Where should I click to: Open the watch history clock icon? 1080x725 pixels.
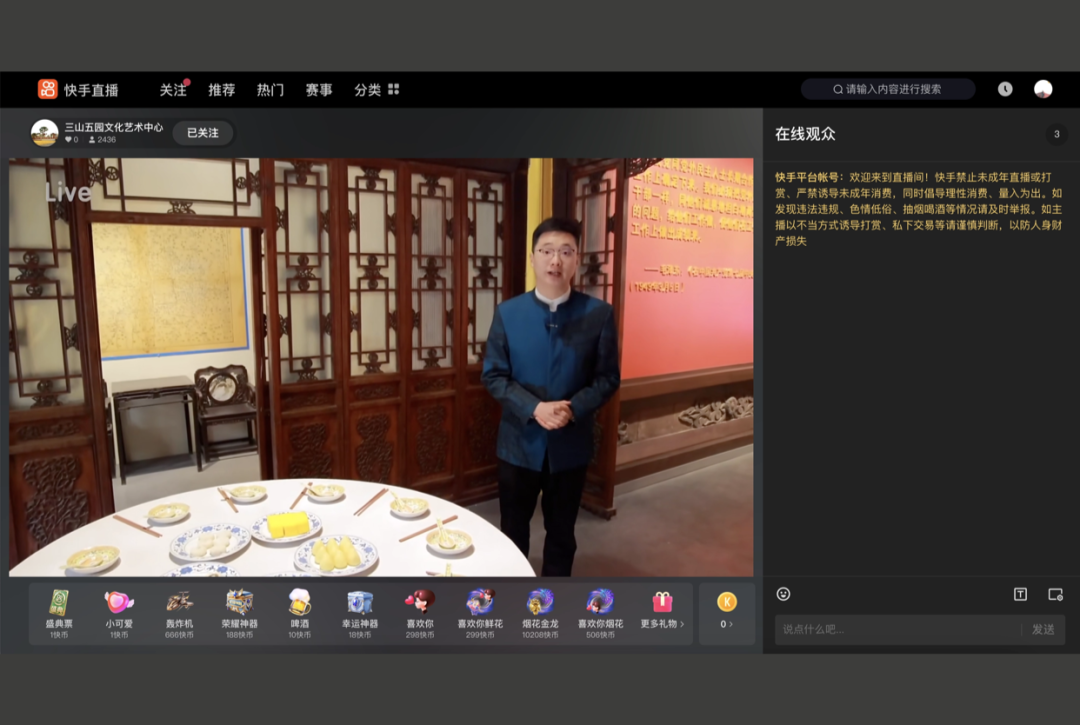1005,89
